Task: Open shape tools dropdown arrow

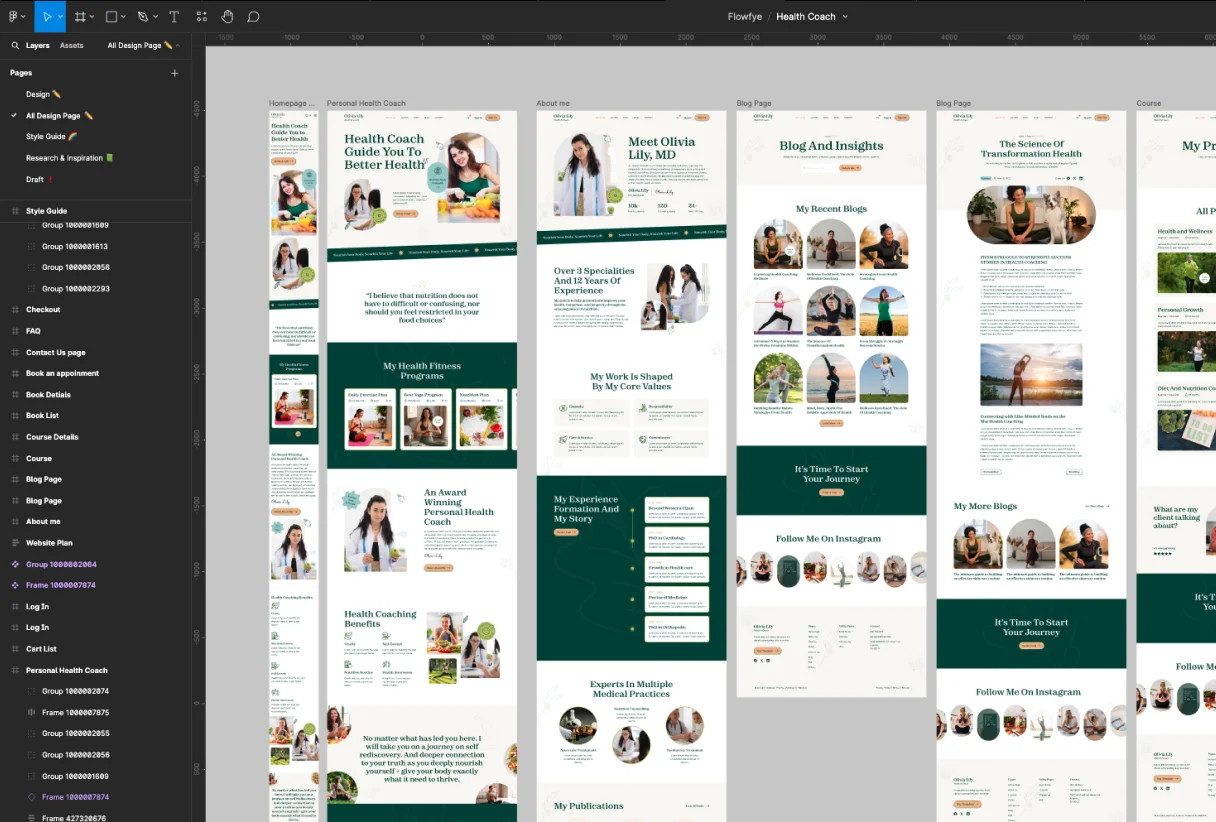Action: (123, 17)
